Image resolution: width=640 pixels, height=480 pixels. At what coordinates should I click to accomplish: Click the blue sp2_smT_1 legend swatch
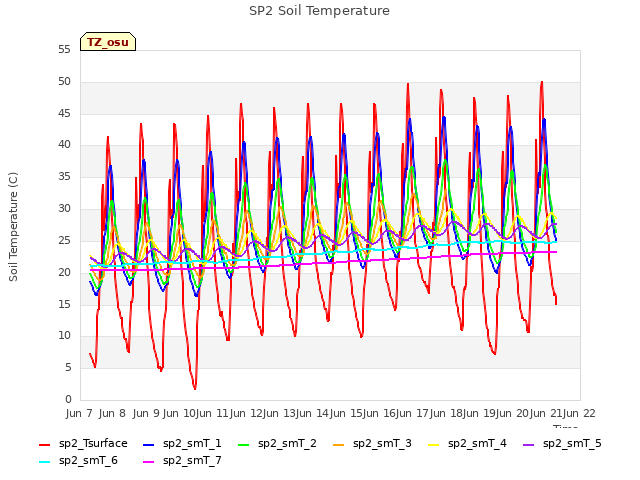click(x=149, y=444)
